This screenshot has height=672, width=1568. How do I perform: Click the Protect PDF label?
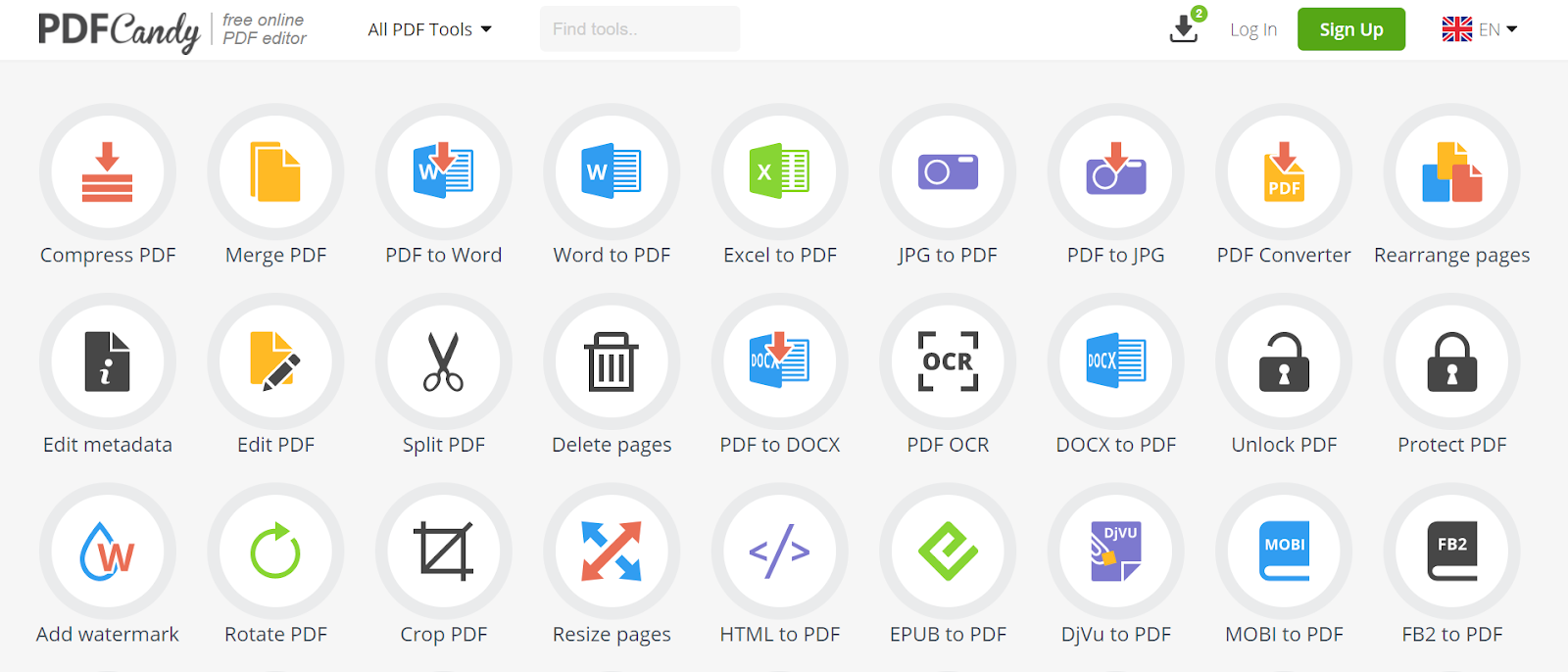pos(1452,445)
